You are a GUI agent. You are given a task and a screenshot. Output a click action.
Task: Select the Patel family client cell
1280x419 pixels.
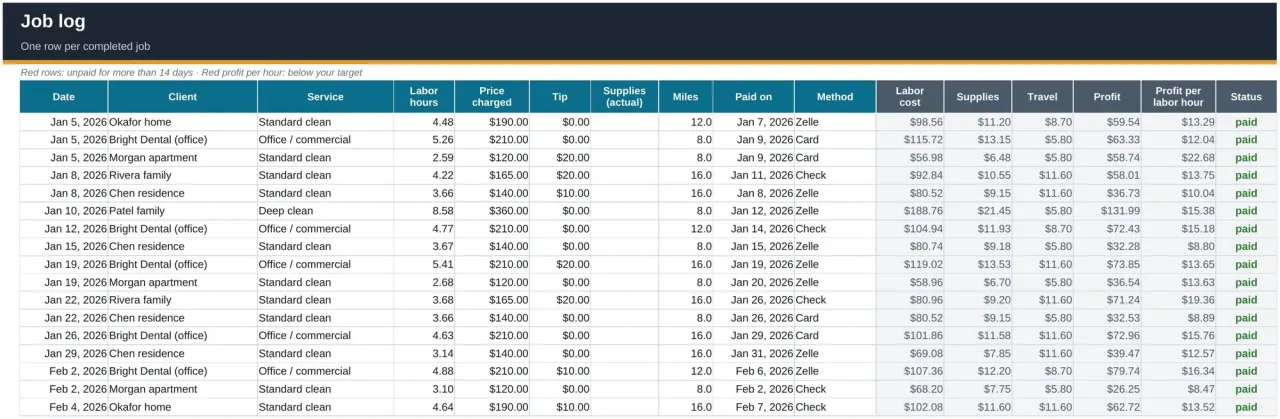pyautogui.click(x=183, y=211)
